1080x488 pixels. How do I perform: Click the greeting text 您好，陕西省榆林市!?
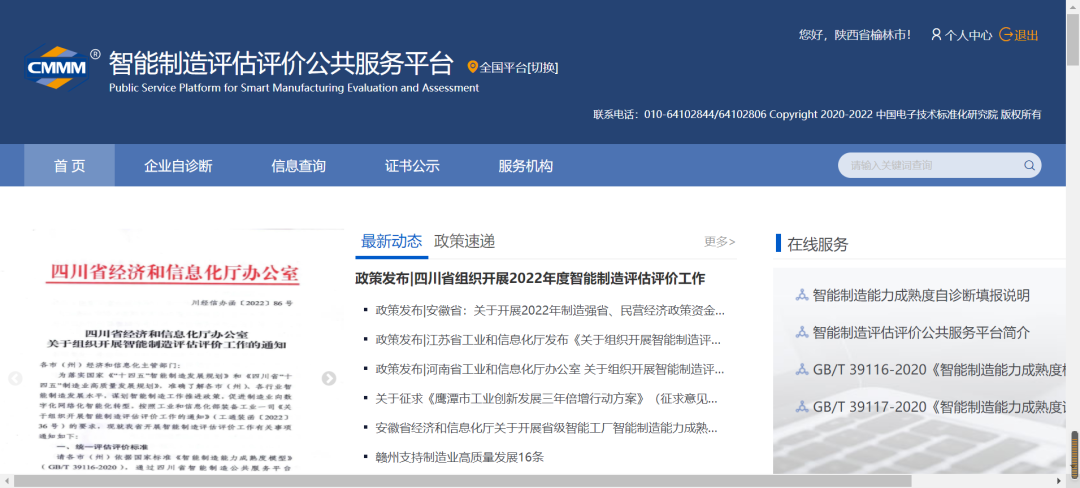tap(855, 35)
